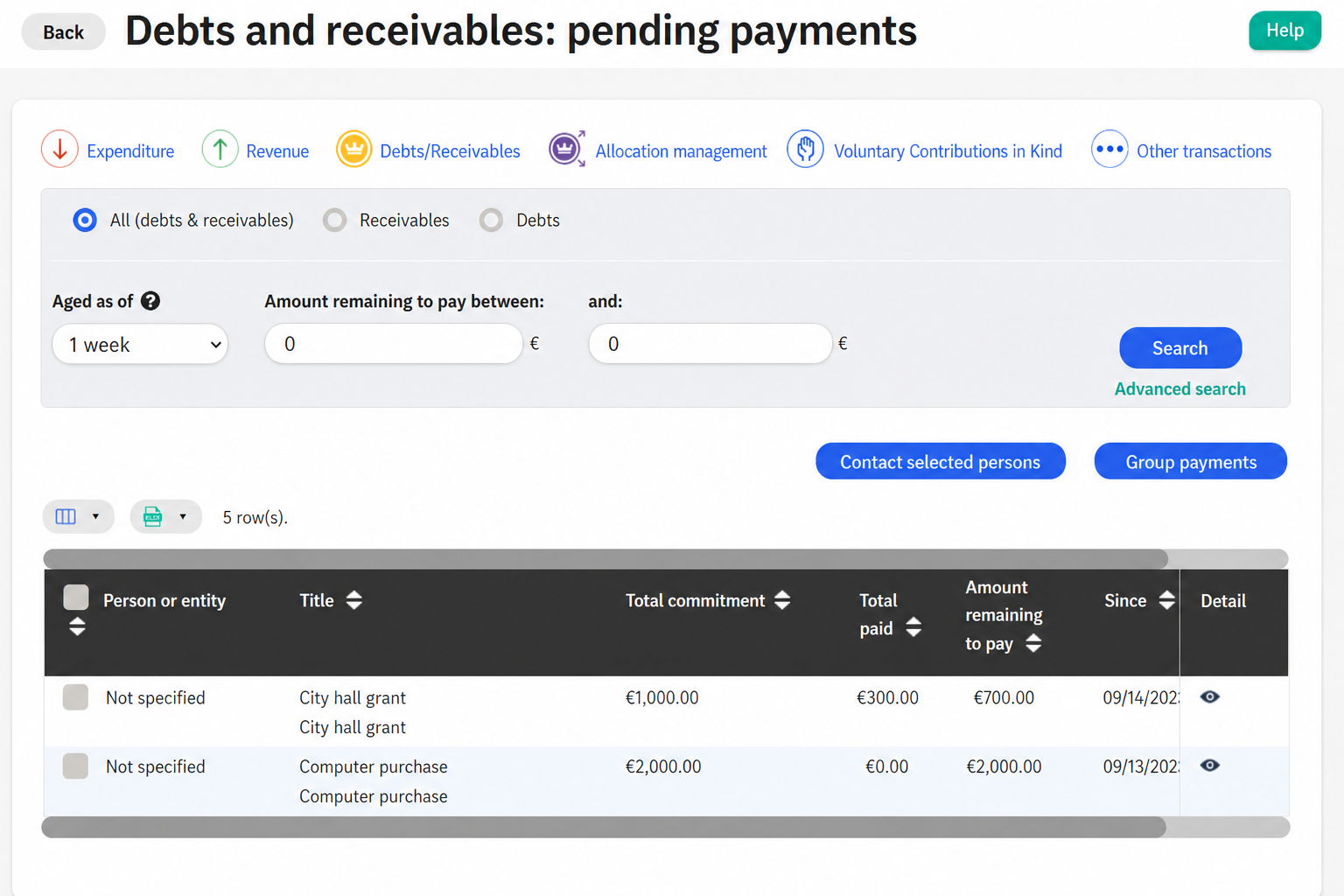Screen dimensions: 1344x896
Task: Check the City hall grant row checkbox
Action: click(x=75, y=697)
